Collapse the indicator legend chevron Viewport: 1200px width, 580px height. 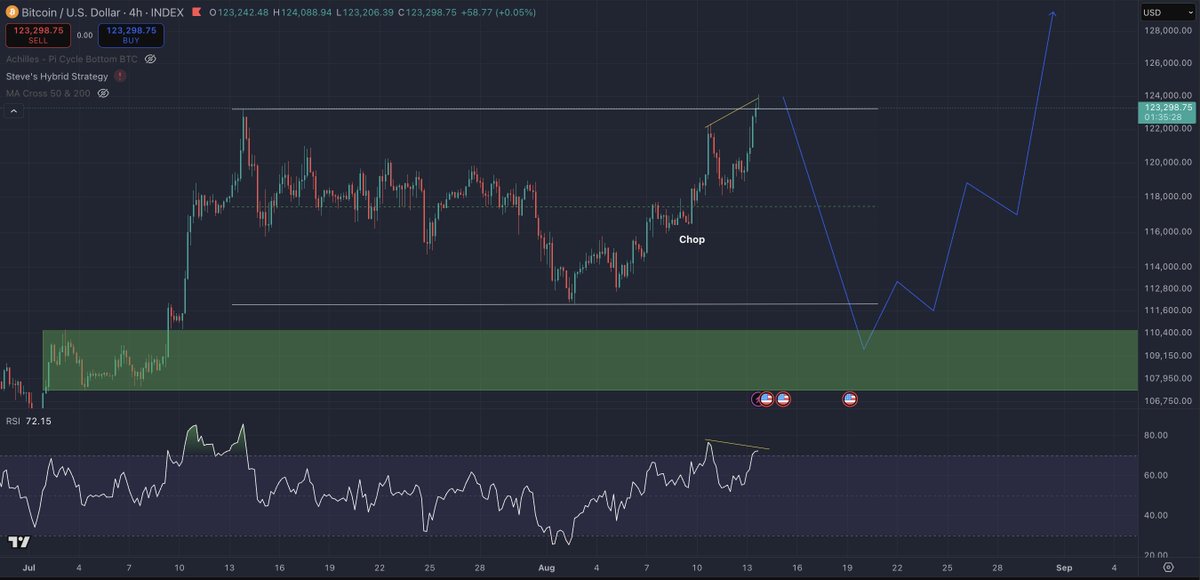[x=14, y=112]
